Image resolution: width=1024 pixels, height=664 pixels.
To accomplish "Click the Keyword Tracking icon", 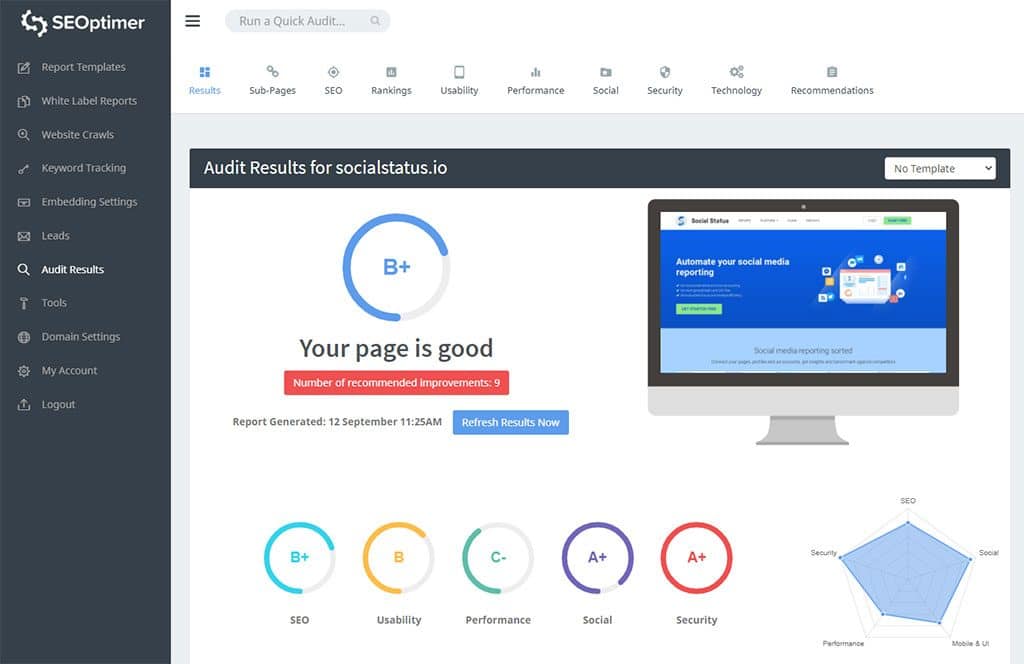I will 24,168.
